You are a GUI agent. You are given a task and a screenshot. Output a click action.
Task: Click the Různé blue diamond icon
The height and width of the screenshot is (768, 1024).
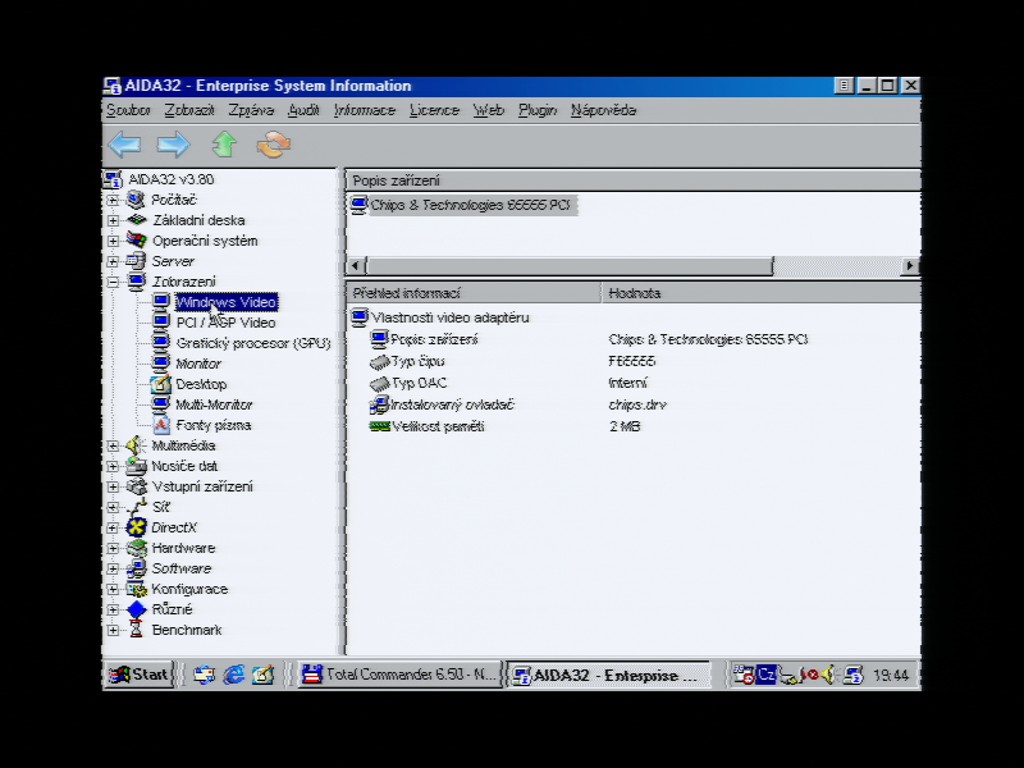(x=136, y=609)
